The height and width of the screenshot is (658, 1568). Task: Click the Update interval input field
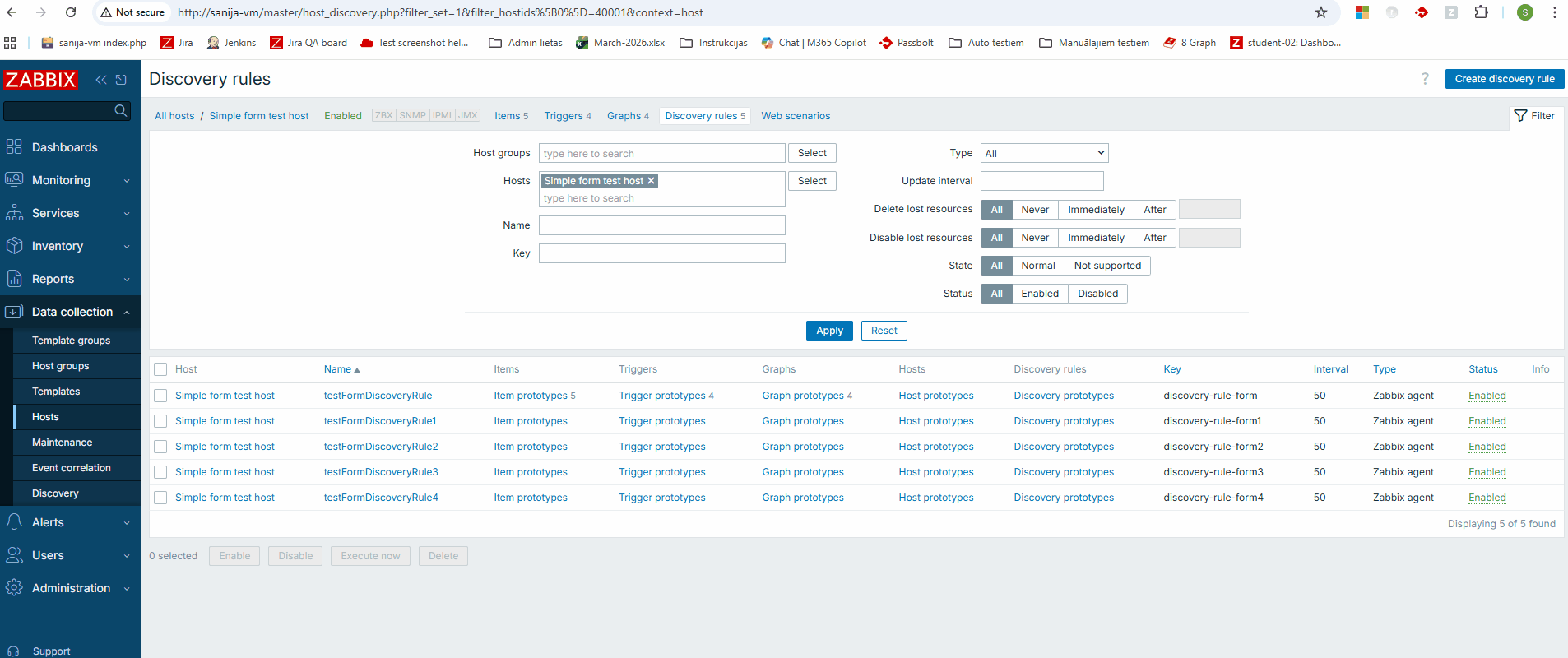click(1041, 181)
